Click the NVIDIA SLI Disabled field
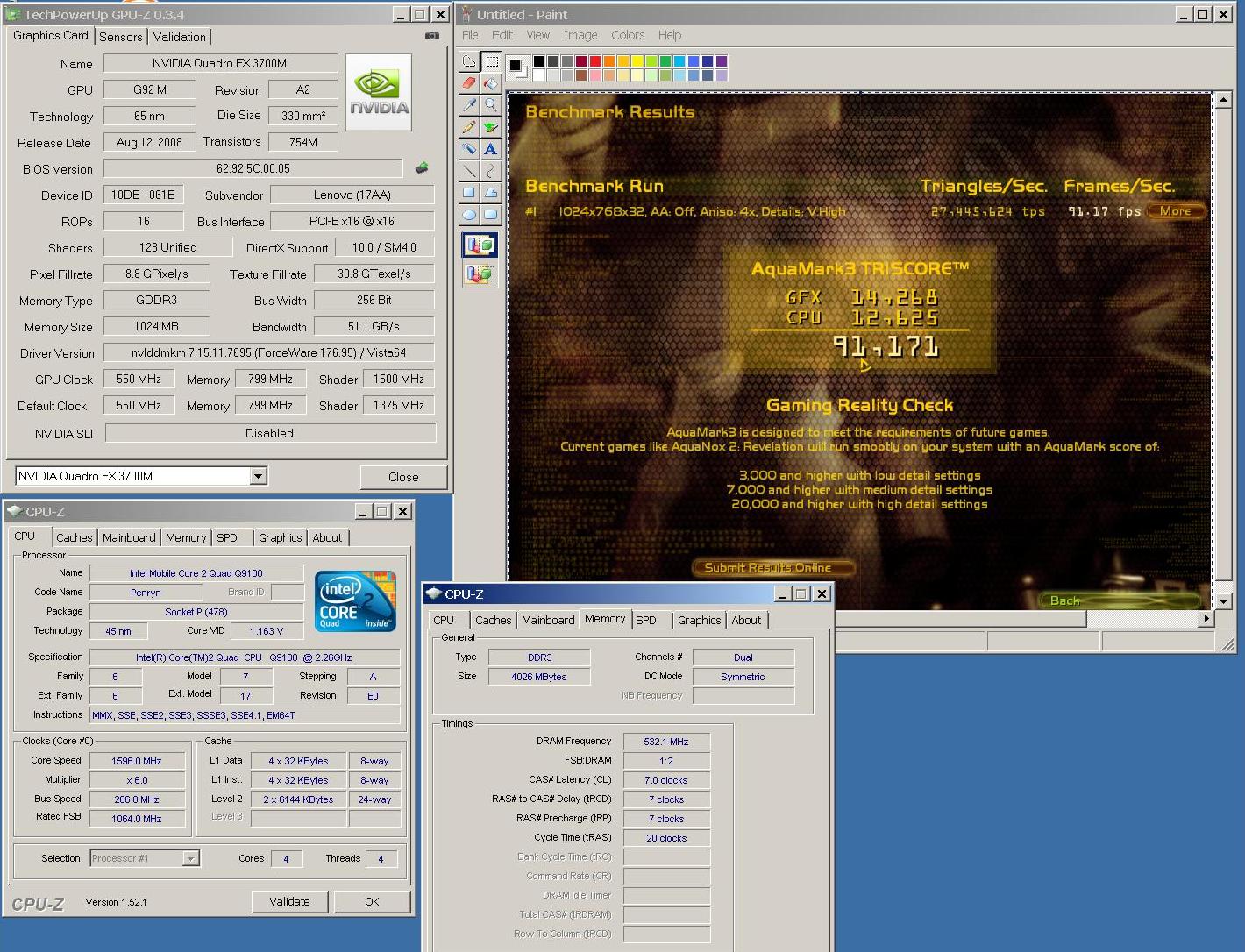Image resolution: width=1245 pixels, height=952 pixels. (270, 433)
